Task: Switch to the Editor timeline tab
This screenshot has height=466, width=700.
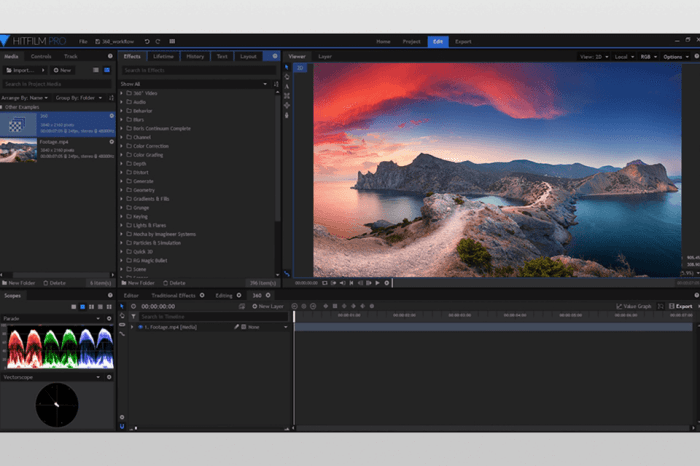Action: (x=131, y=295)
